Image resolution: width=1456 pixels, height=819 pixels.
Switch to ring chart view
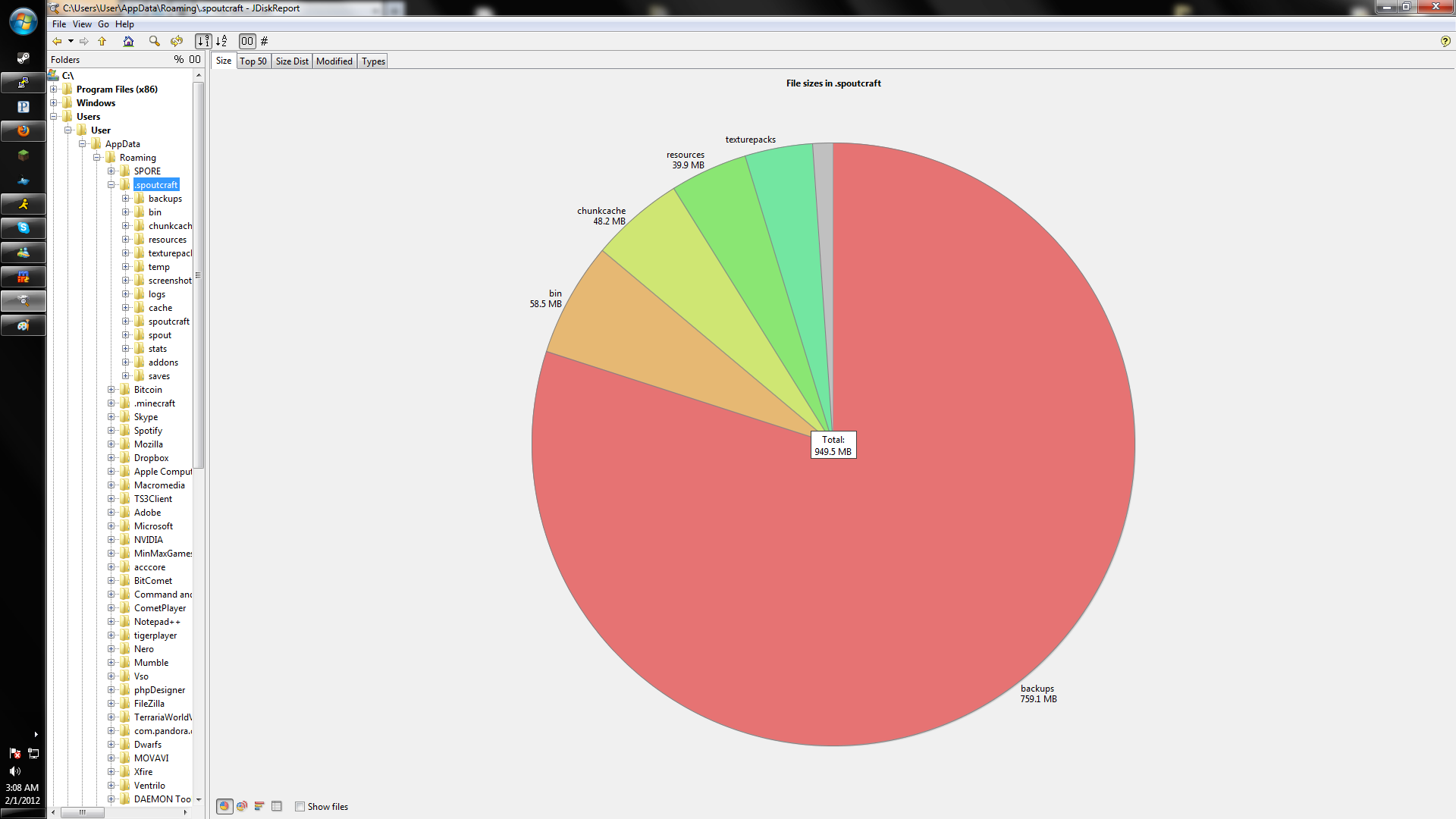coord(242,806)
